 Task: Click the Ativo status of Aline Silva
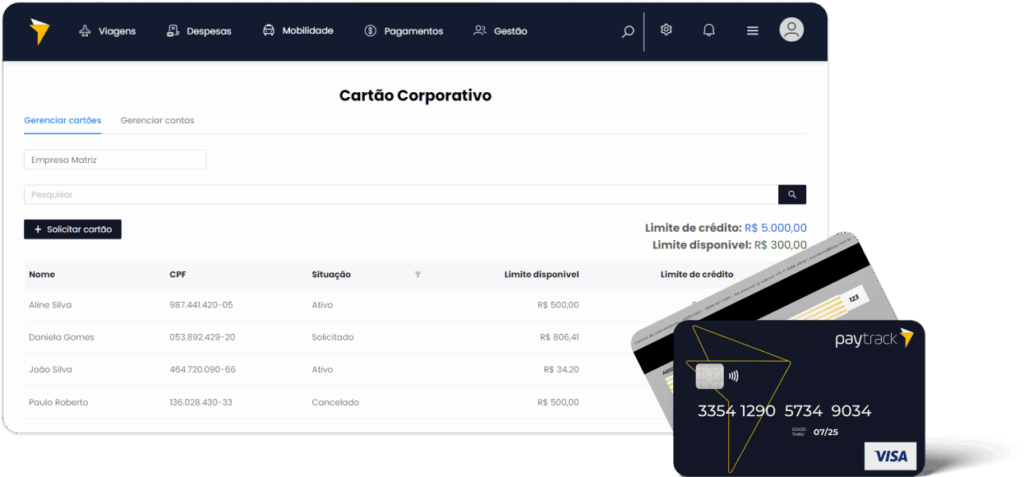tap(322, 305)
